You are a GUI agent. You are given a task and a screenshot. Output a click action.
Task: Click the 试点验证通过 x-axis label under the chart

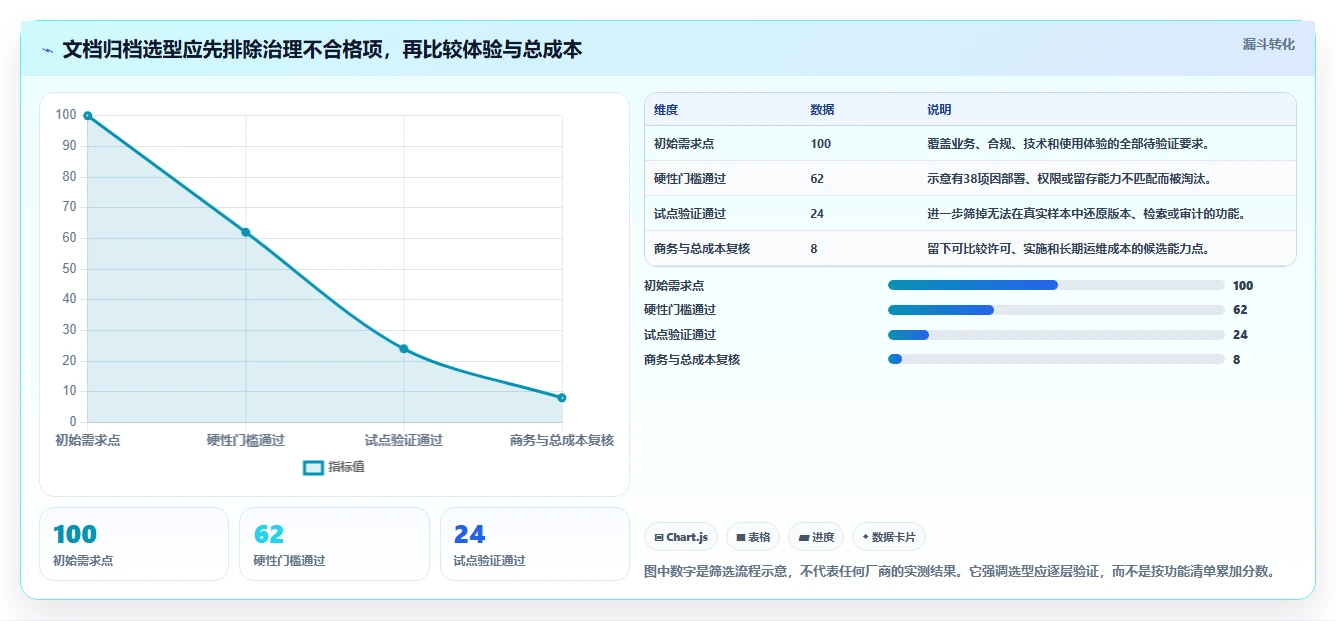pyautogui.click(x=404, y=440)
